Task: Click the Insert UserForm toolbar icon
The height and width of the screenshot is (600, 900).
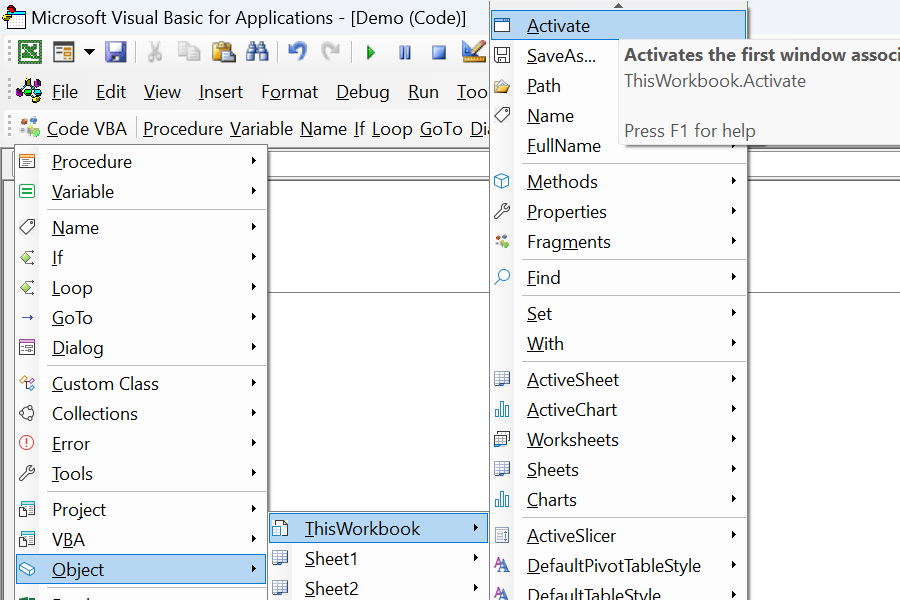Action: 64,52
